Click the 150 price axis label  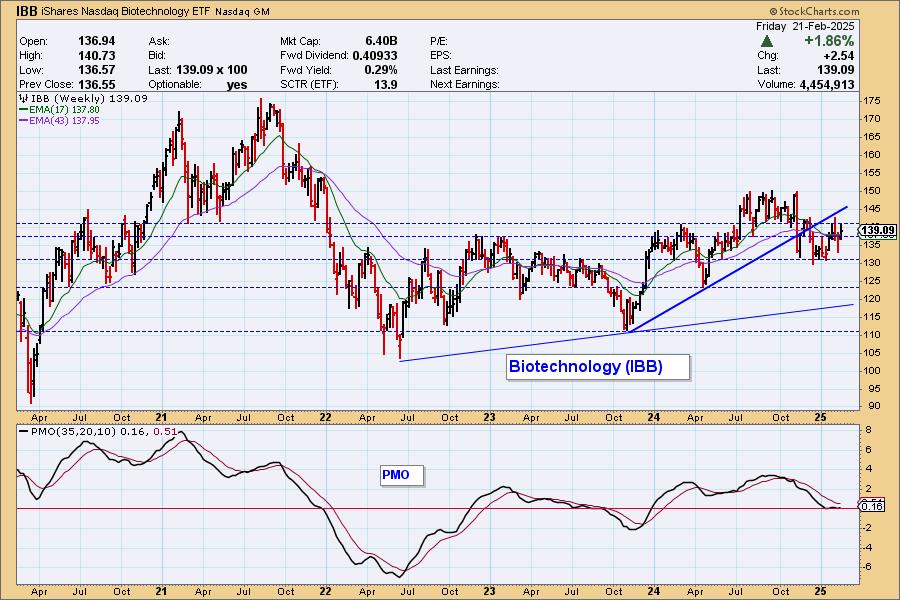(x=872, y=191)
